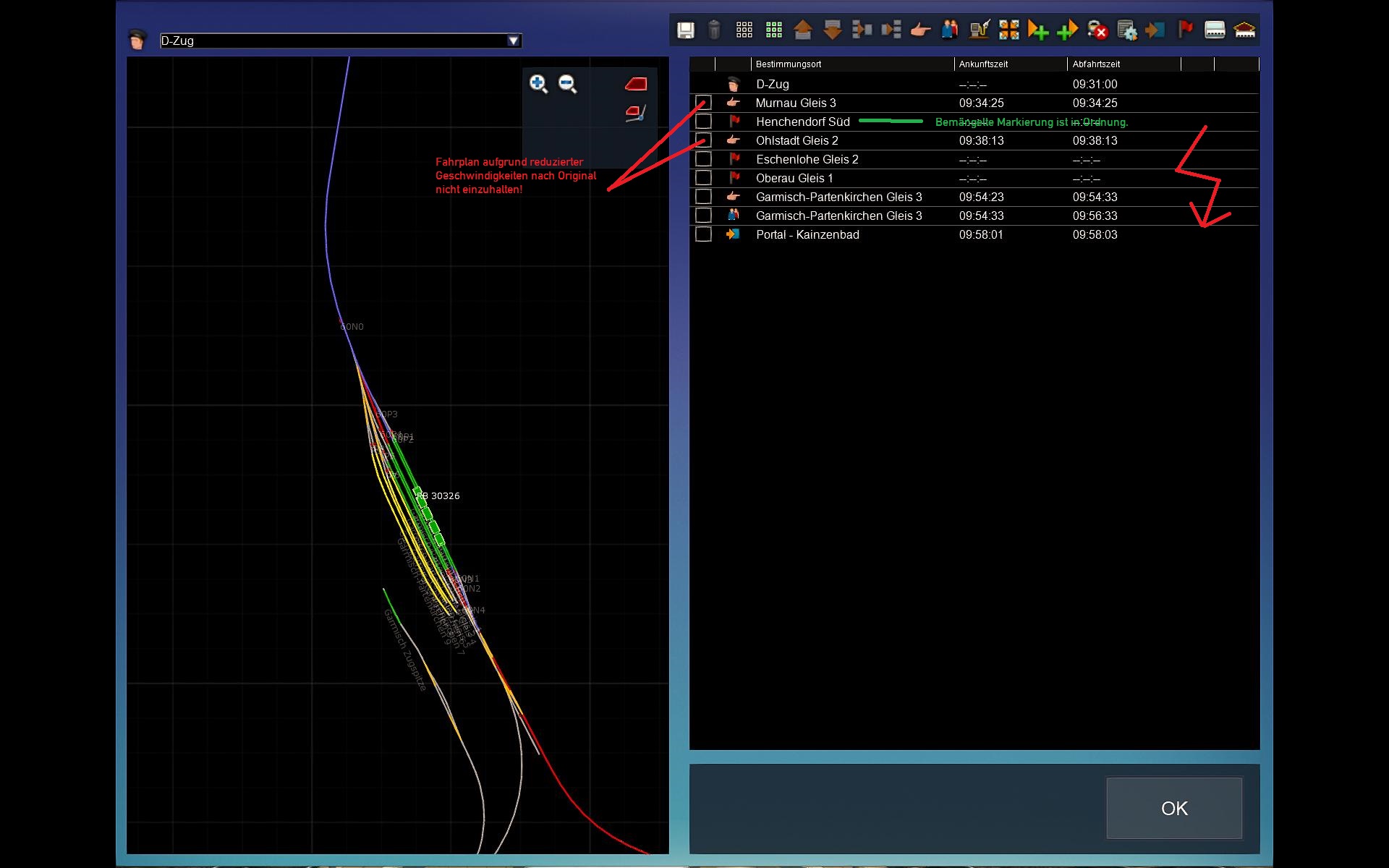Click the save timetable floppy icon
The image size is (1389, 868).
(x=685, y=30)
